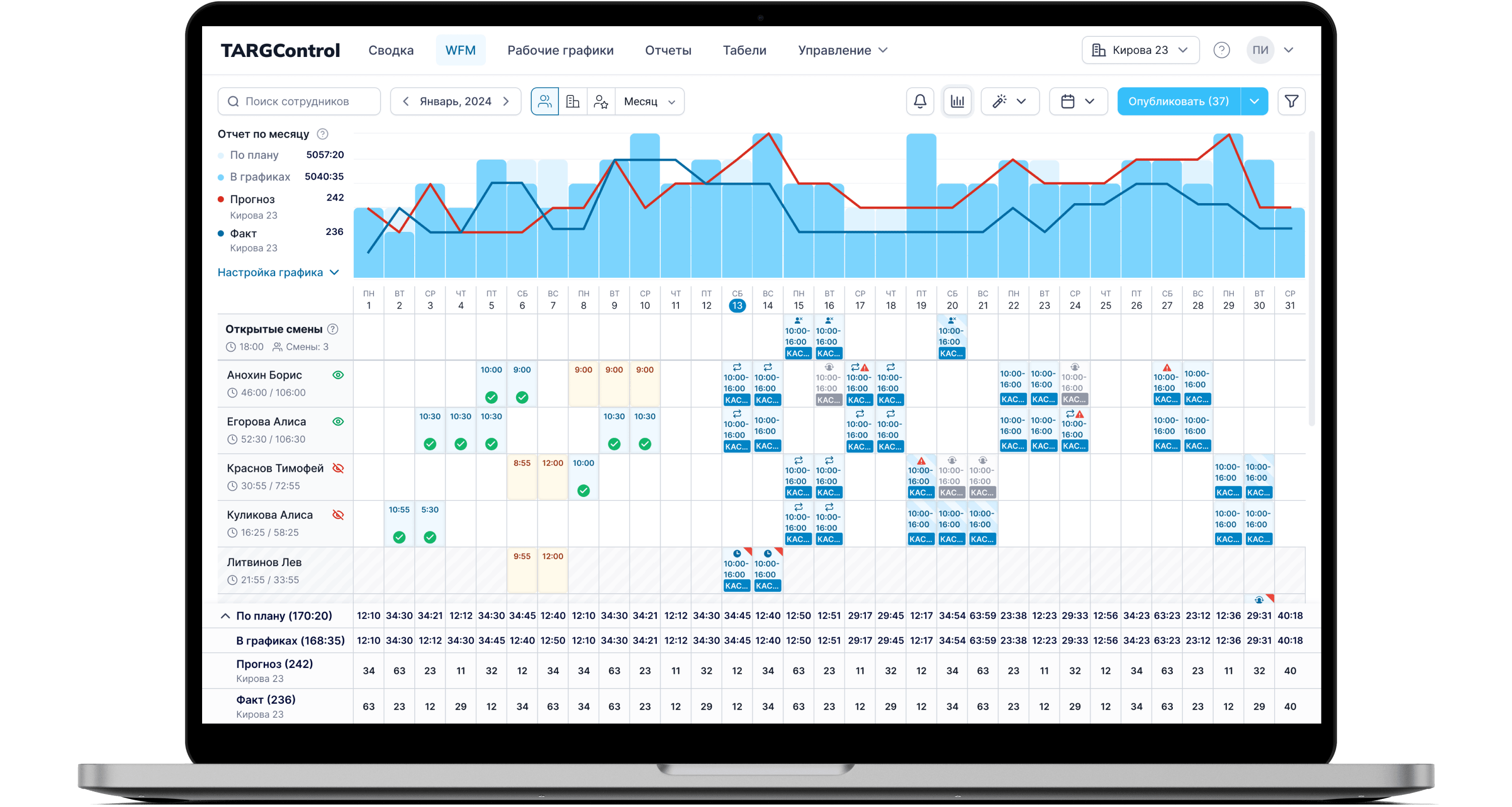Select the building departments view icon

pyautogui.click(x=573, y=101)
